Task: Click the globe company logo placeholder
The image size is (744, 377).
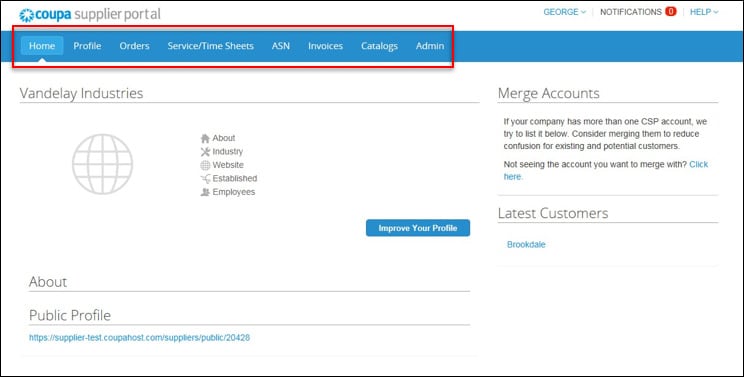Action: [102, 164]
